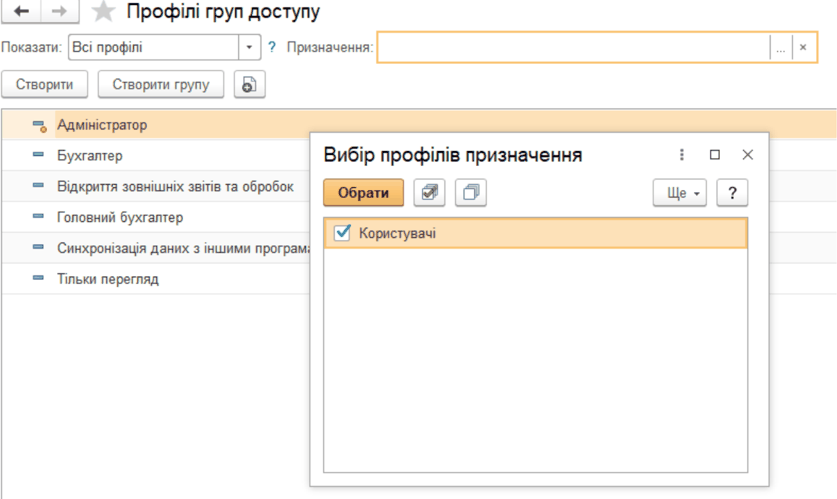Open dialog help with question mark button
Viewport: 837px width, 499px height.
pyautogui.click(x=732, y=193)
